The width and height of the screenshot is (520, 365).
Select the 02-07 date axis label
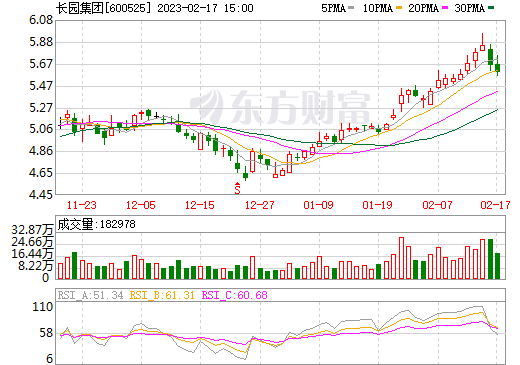point(437,205)
